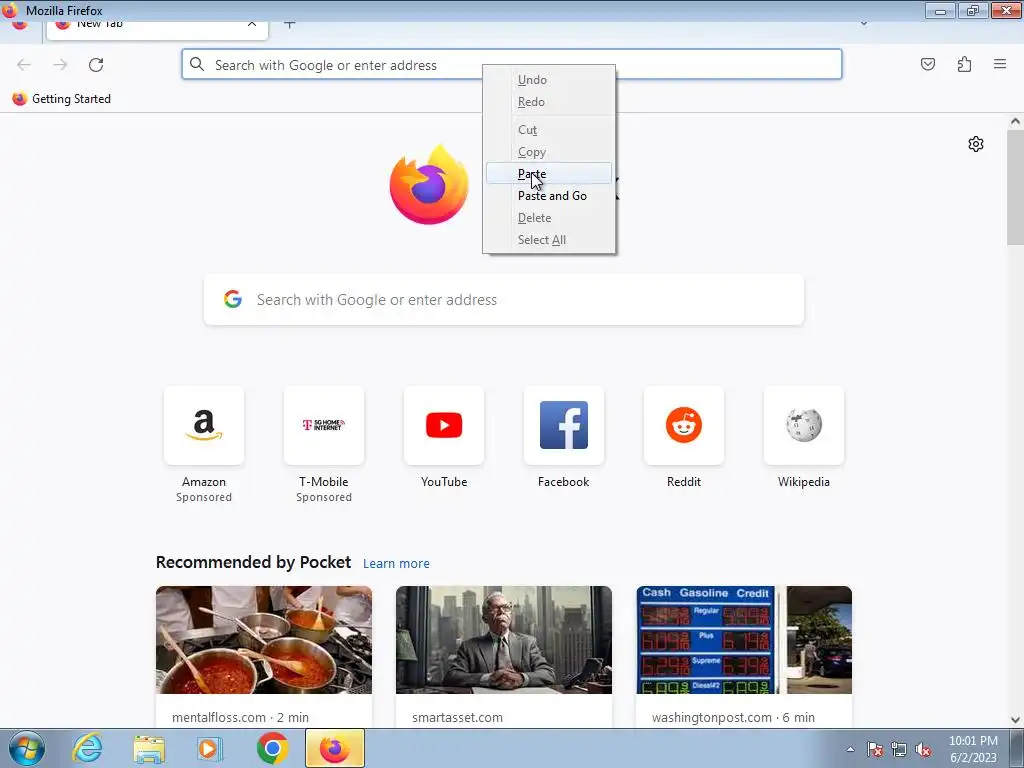
Task: Open the smartasset.com story thumbnail
Action: click(x=504, y=640)
